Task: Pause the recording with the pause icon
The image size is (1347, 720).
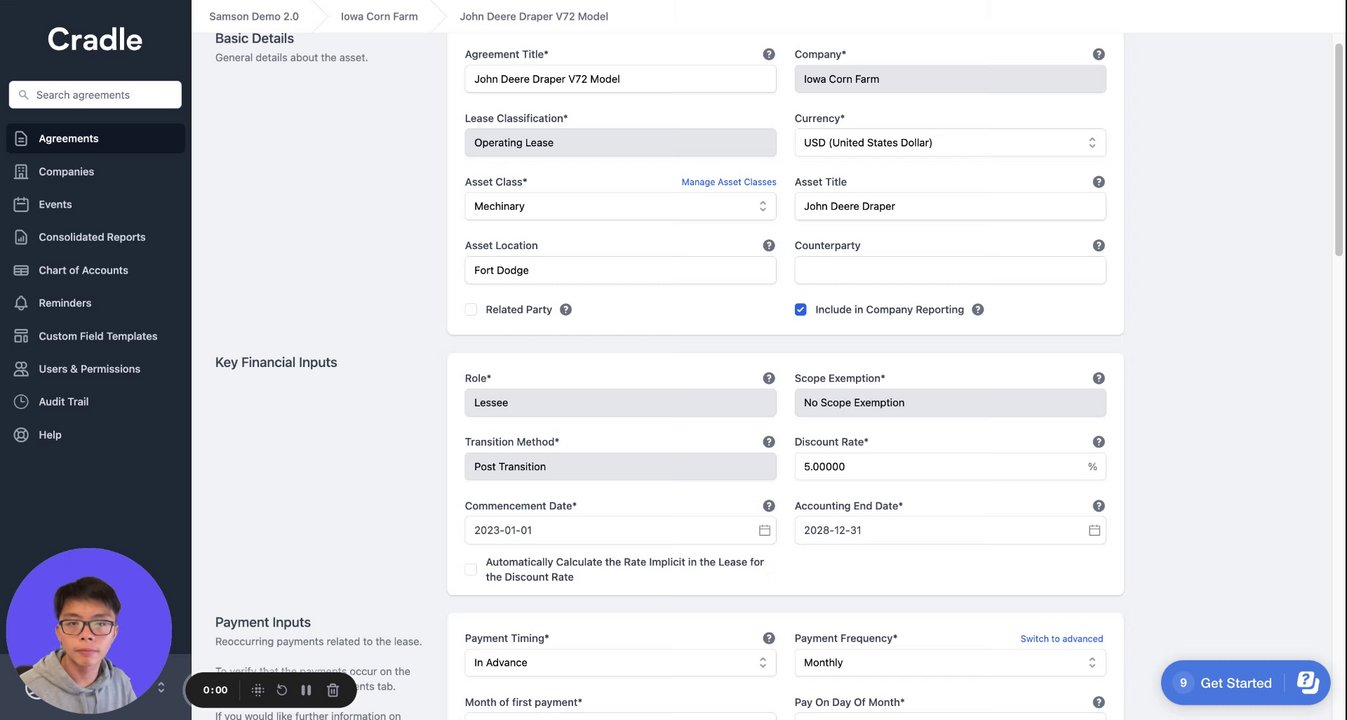Action: pos(306,690)
